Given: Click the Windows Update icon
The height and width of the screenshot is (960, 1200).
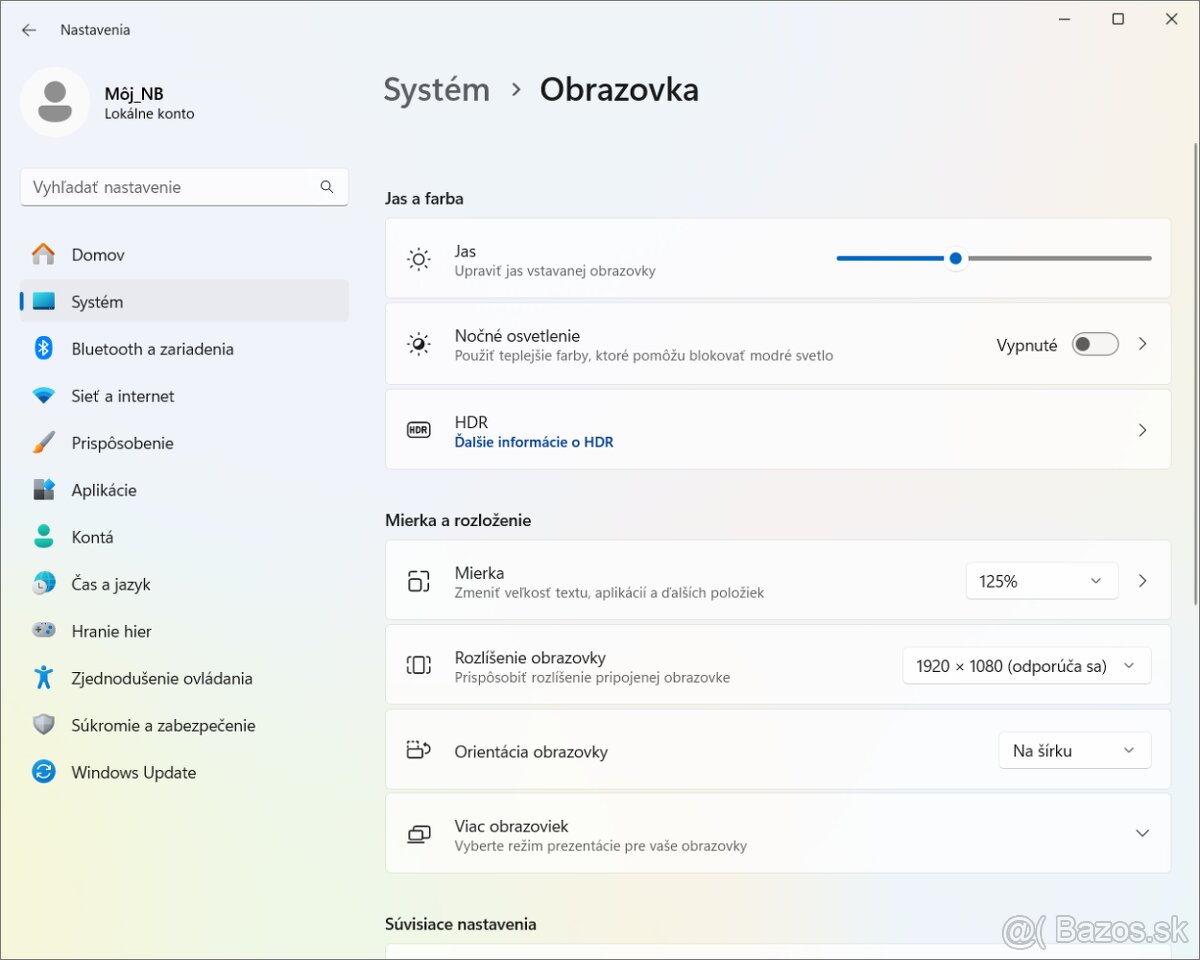Looking at the screenshot, I should (43, 772).
